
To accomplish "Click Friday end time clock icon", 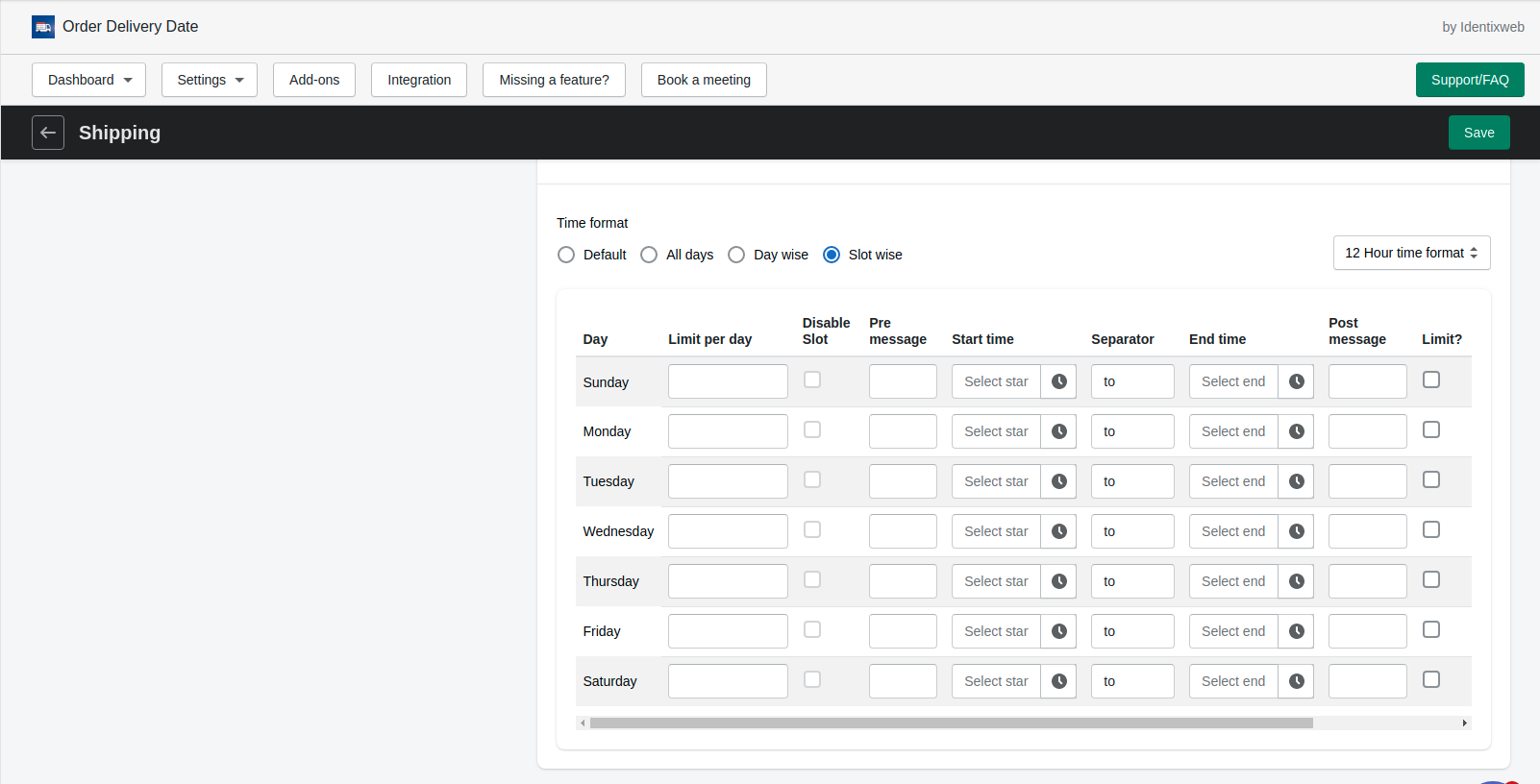I will tap(1296, 631).
